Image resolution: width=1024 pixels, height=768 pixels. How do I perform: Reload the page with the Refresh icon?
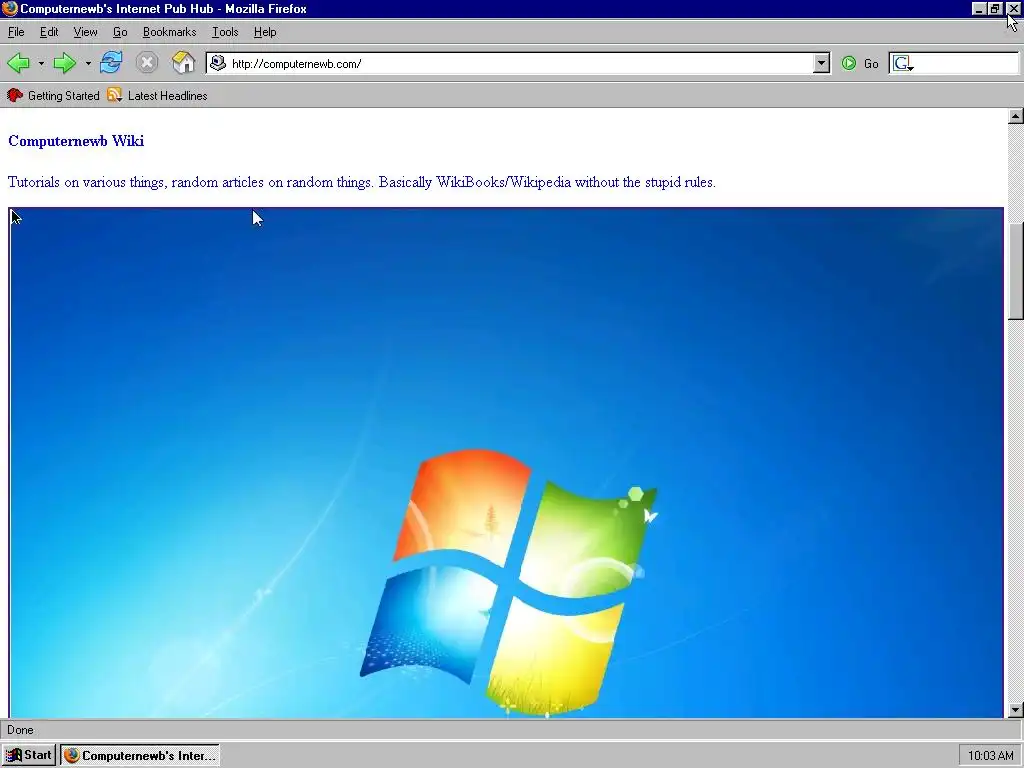click(111, 63)
